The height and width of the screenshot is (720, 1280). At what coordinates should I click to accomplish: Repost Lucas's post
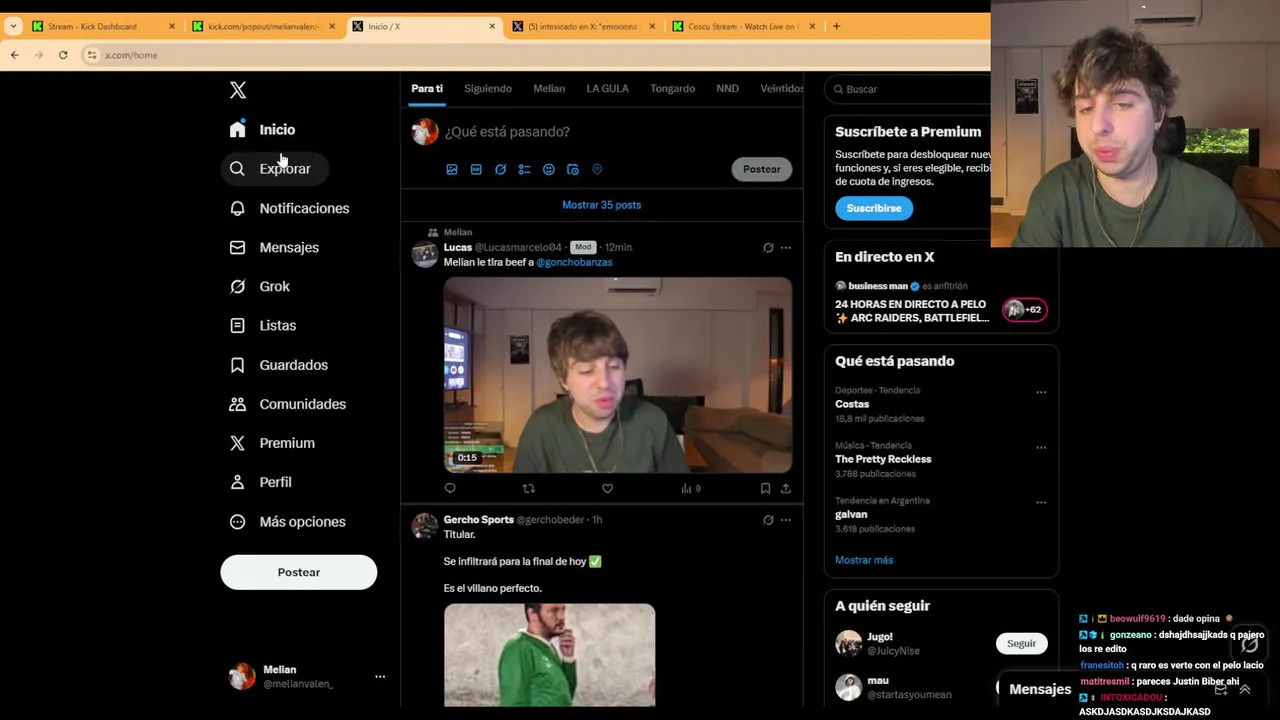[529, 488]
